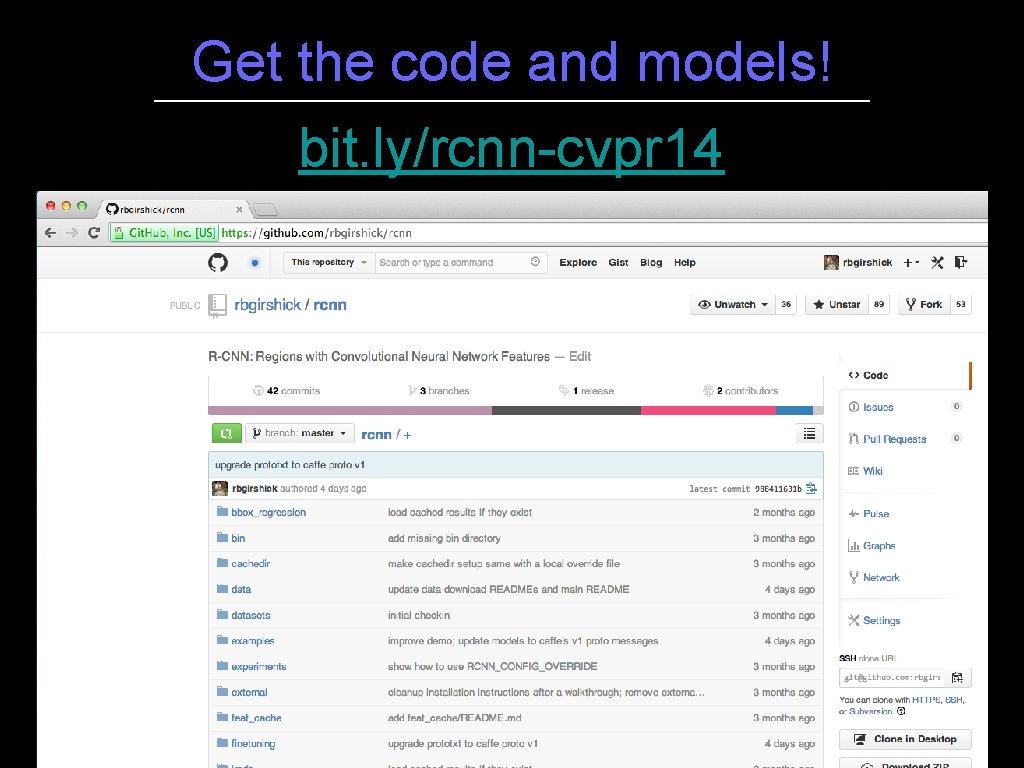This screenshot has width=1024, height=768.
Task: Click the tools wrench icon in the header
Action: pyautogui.click(x=936, y=262)
